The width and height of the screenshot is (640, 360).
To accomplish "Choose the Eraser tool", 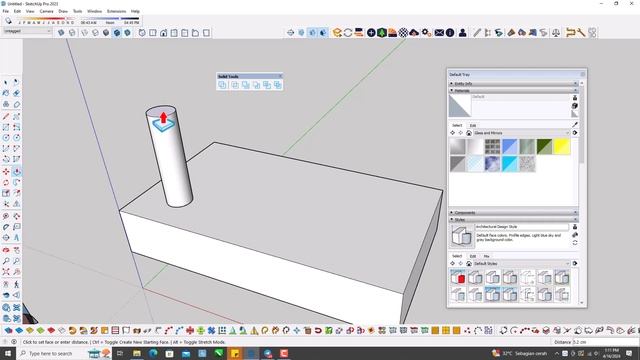I will [16, 93].
